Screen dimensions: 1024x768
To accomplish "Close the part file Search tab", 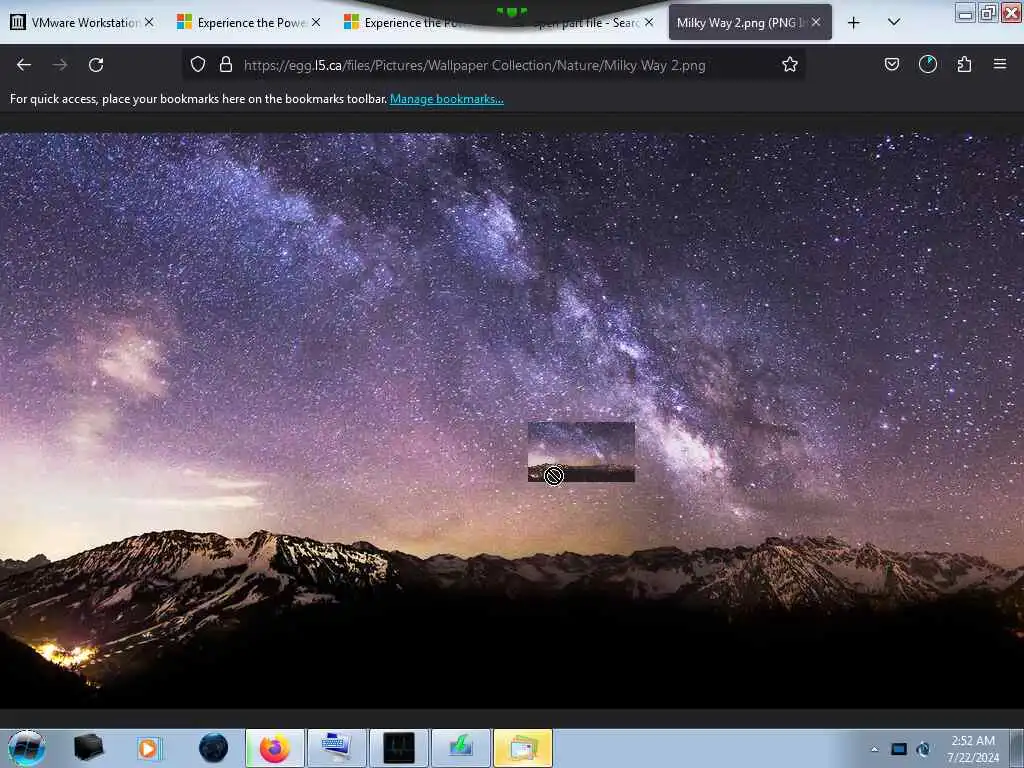I will pyautogui.click(x=649, y=22).
